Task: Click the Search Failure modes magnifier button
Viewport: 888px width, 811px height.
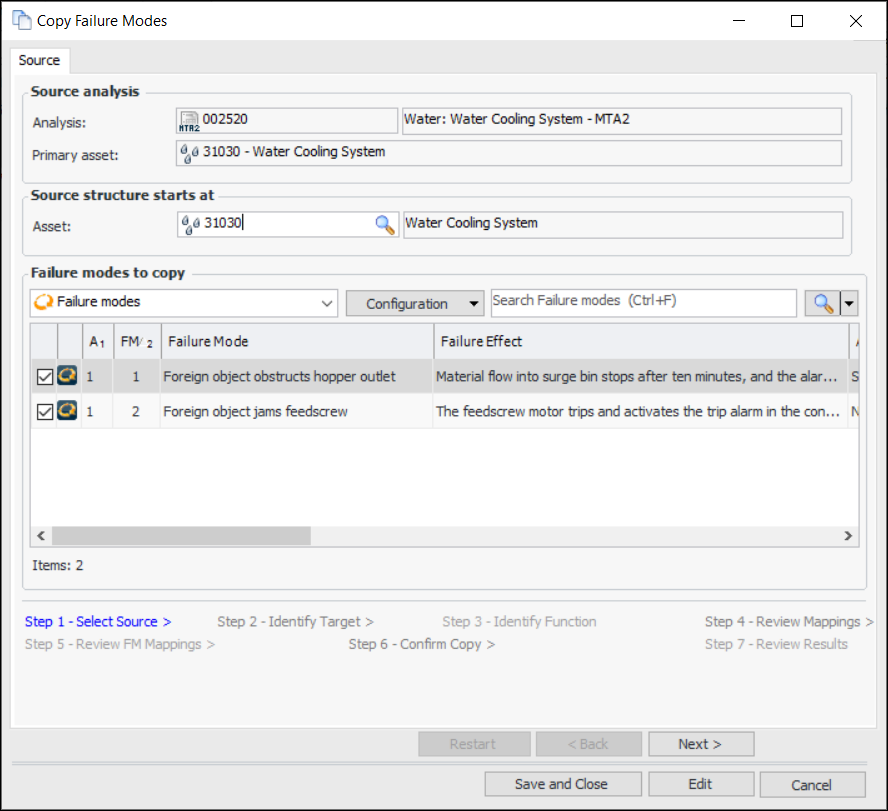Action: pyautogui.click(x=823, y=303)
